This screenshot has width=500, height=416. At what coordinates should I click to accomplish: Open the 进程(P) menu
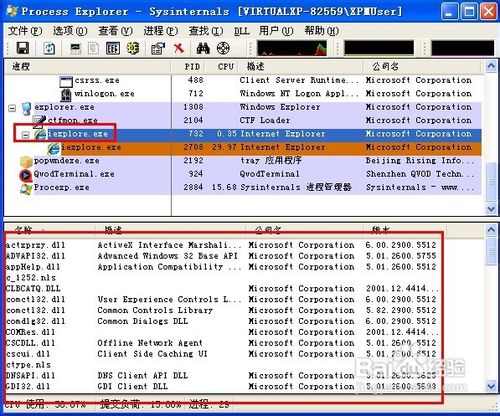click(161, 31)
